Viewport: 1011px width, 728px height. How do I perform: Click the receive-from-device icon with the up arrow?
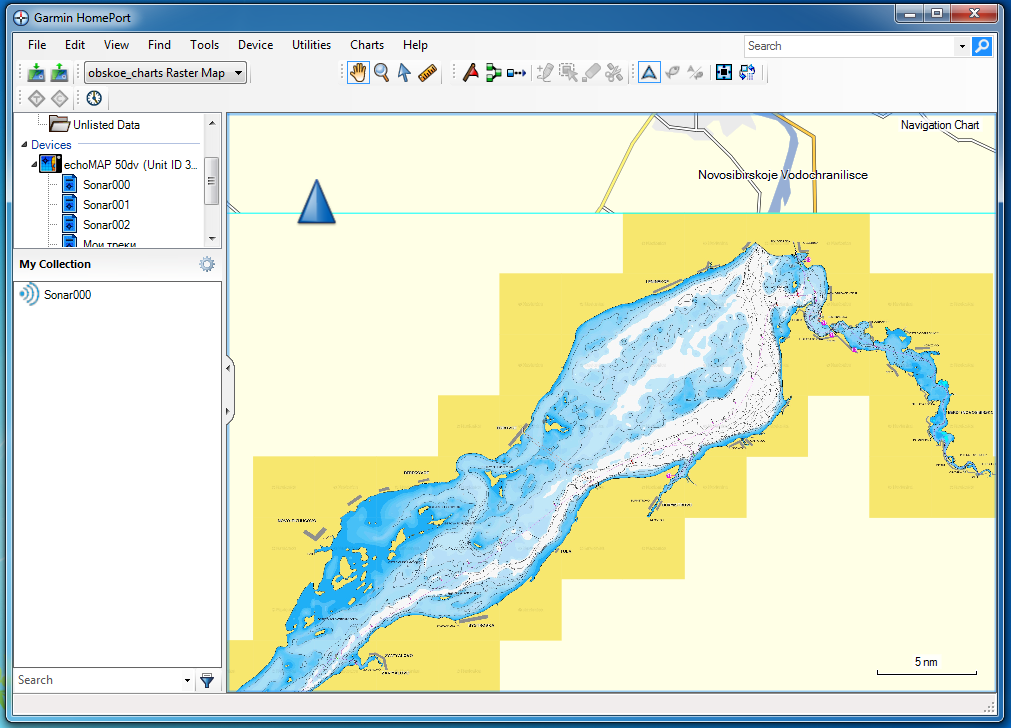point(59,72)
